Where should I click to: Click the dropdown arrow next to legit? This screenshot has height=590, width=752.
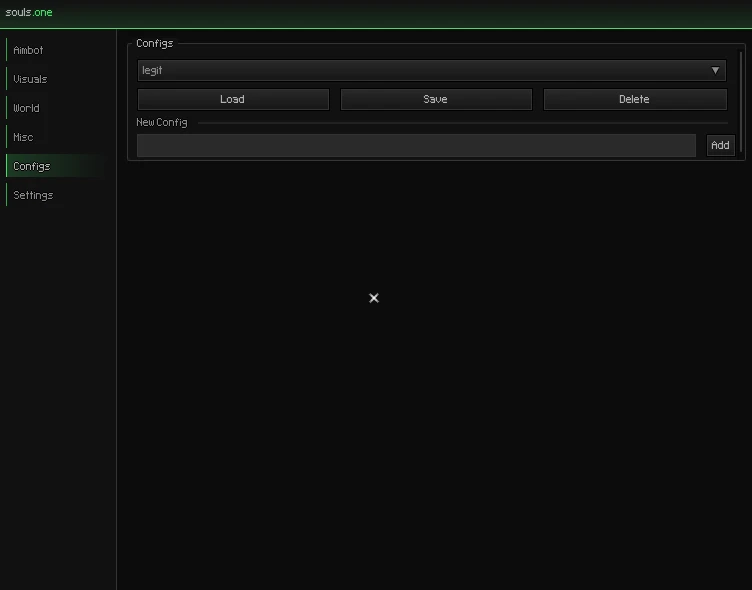pos(715,71)
